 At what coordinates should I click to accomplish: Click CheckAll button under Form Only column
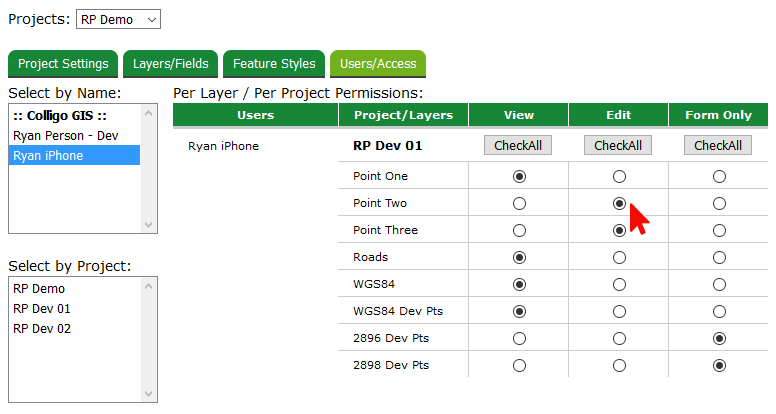(718, 145)
